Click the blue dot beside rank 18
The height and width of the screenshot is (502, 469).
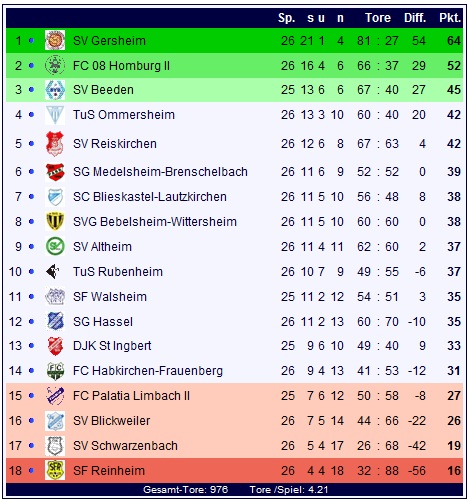[x=31, y=470]
